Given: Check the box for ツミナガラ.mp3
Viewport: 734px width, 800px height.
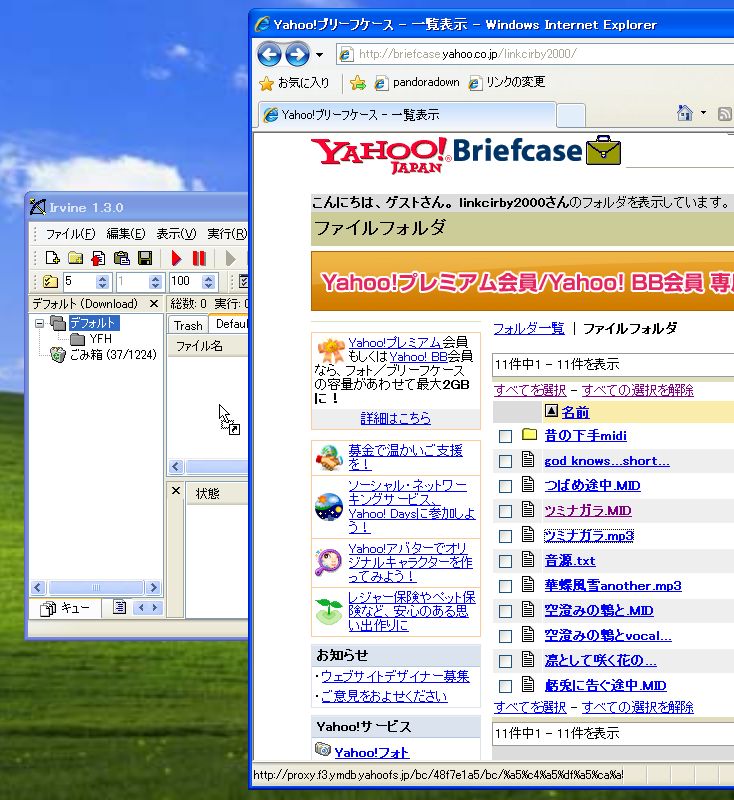Looking at the screenshot, I should pos(505,536).
